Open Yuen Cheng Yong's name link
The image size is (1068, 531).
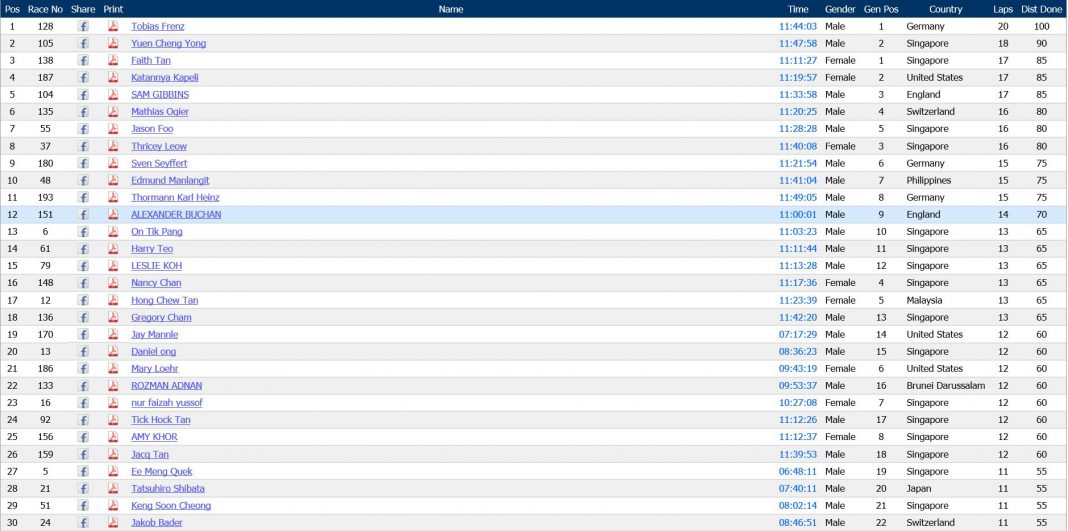click(x=168, y=43)
